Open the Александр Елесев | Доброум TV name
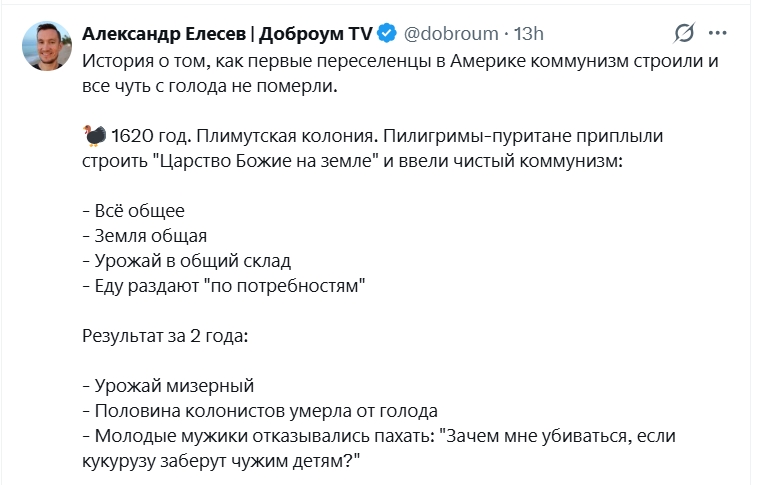Image resolution: width=759 pixels, height=485 pixels. click(x=227, y=33)
